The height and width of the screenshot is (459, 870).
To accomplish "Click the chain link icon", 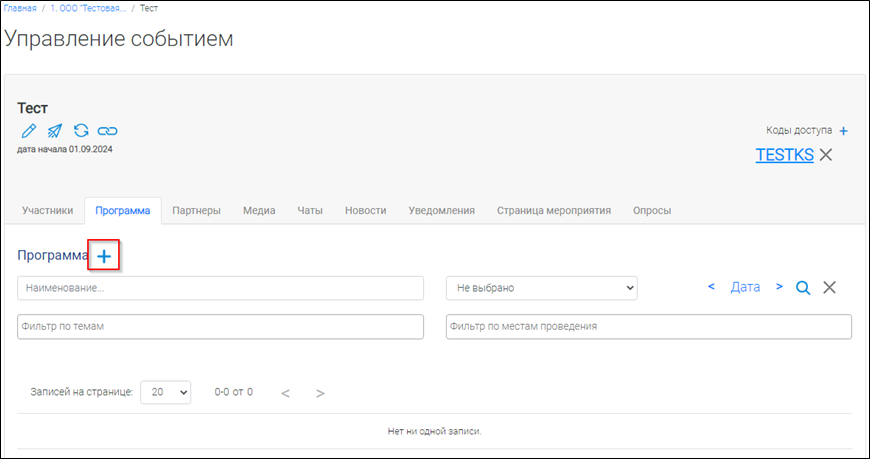I will click(107, 131).
